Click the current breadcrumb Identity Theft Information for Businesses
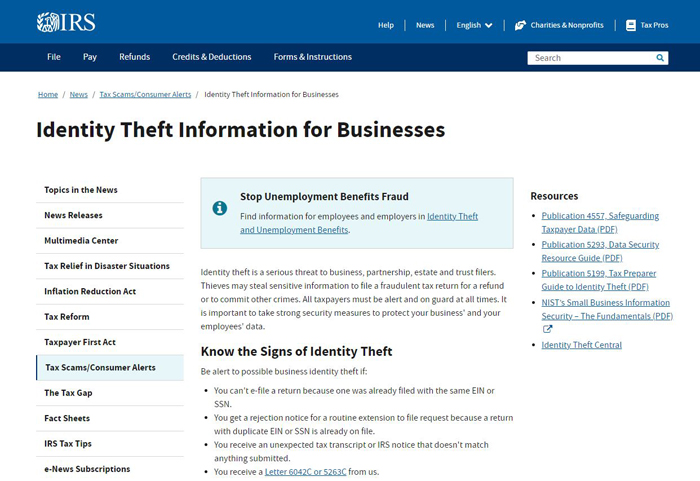700x481 pixels. point(271,94)
